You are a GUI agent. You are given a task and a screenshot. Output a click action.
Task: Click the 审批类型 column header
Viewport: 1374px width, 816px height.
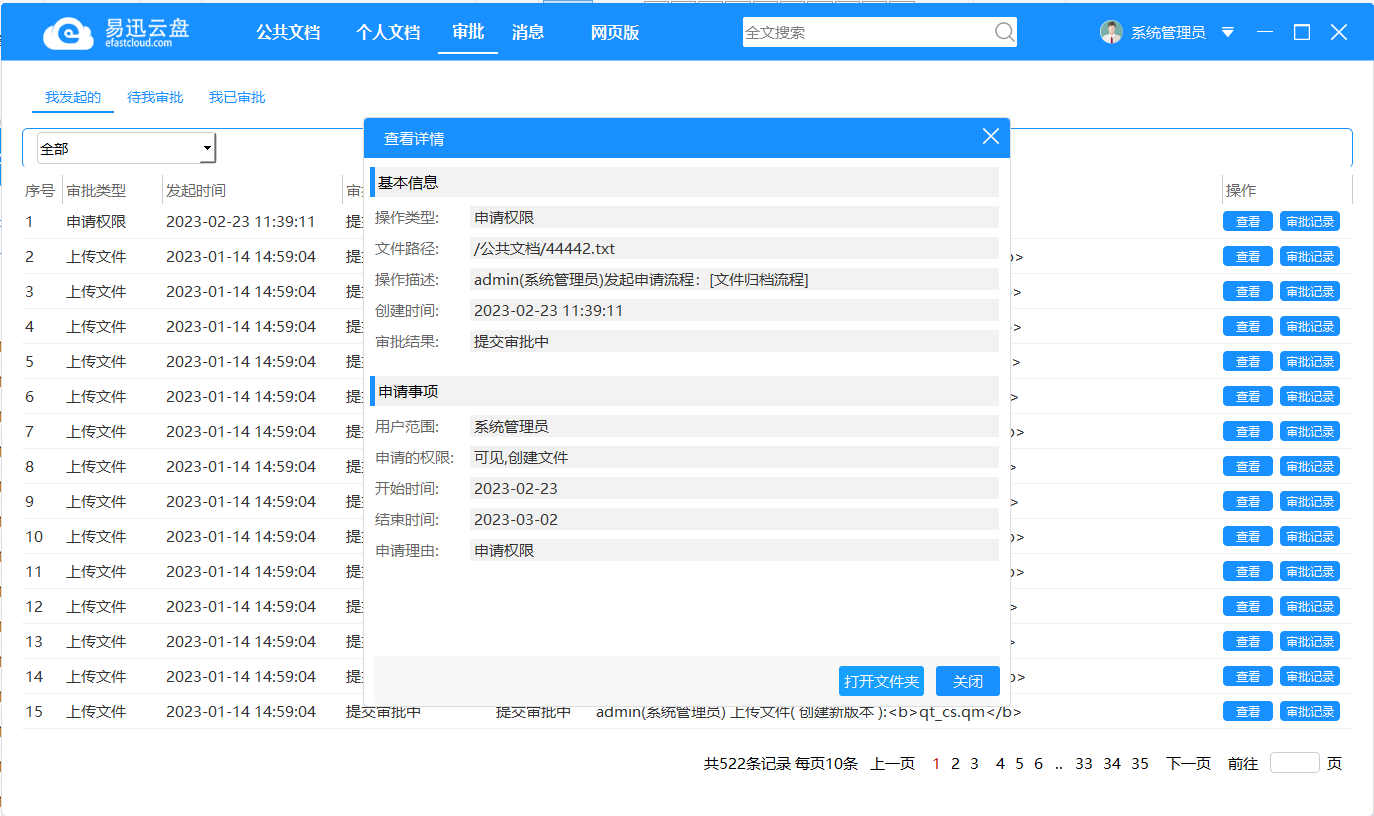(x=97, y=190)
